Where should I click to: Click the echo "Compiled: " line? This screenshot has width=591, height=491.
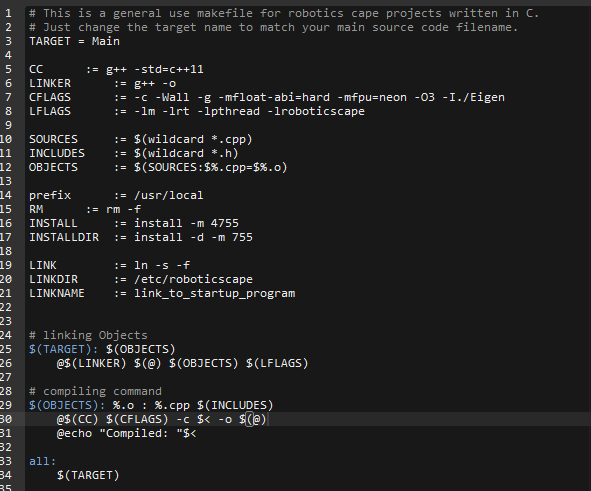[127, 433]
